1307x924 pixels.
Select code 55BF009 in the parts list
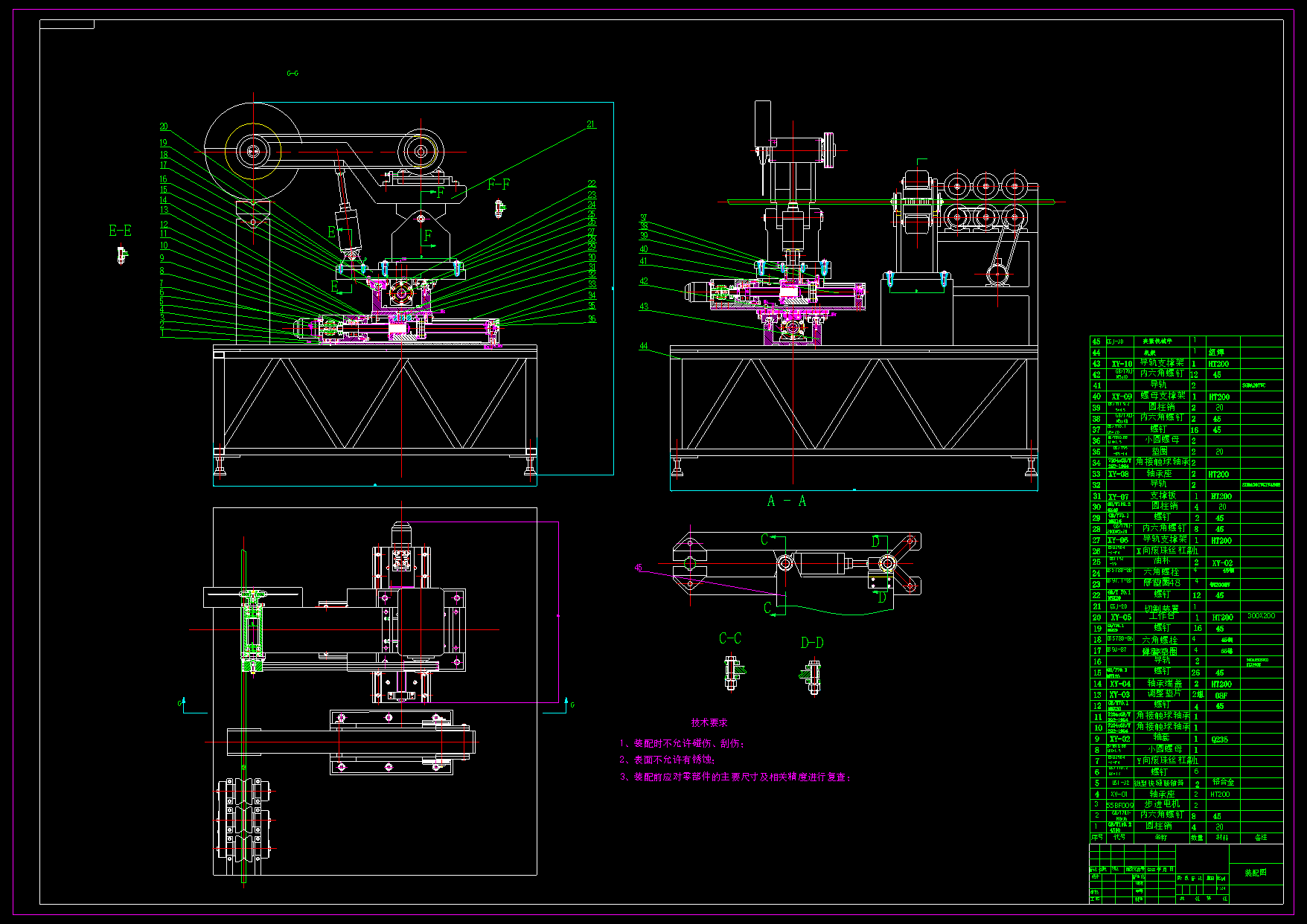point(1120,806)
